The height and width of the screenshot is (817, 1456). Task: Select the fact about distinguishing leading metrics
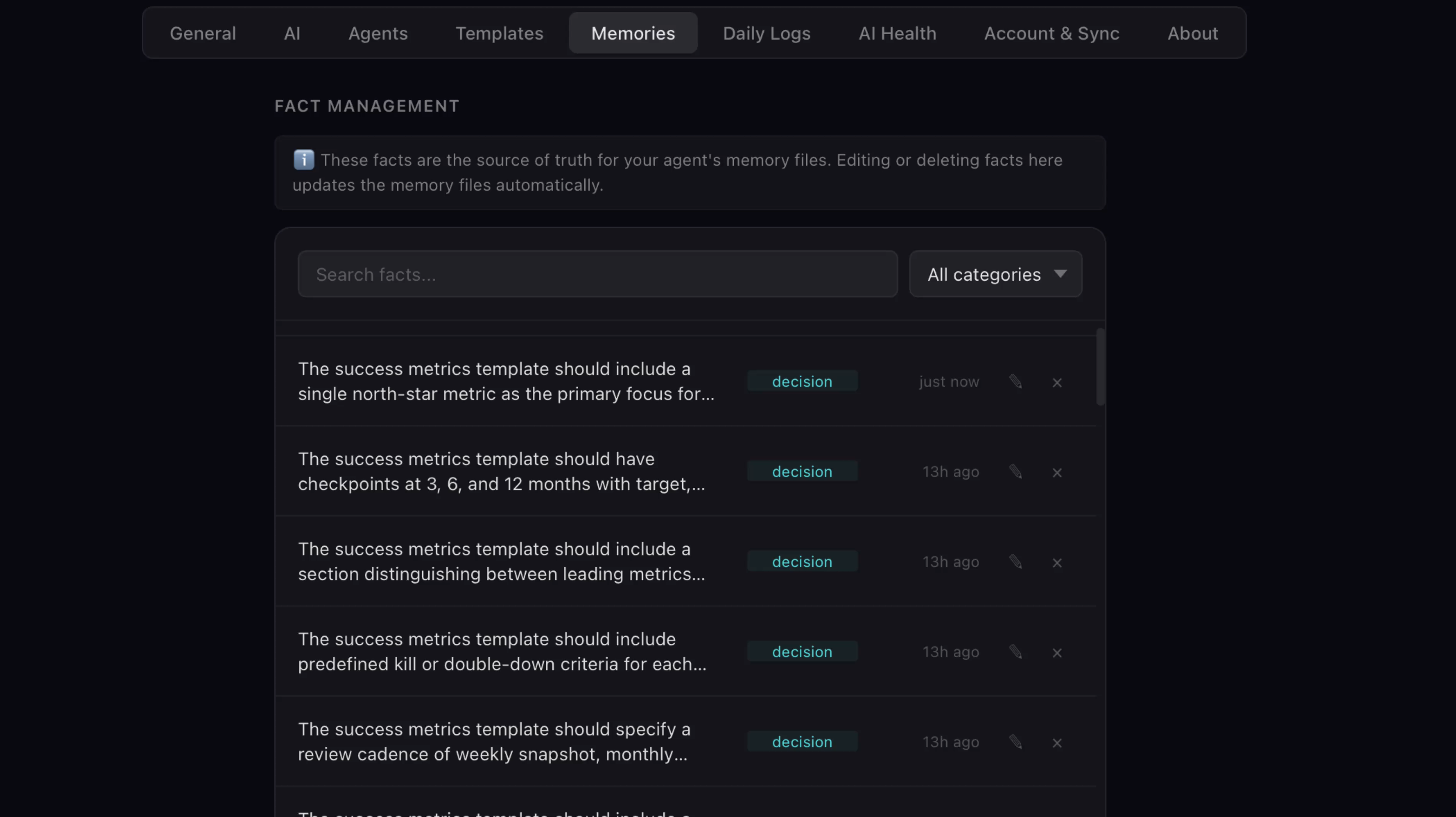502,562
